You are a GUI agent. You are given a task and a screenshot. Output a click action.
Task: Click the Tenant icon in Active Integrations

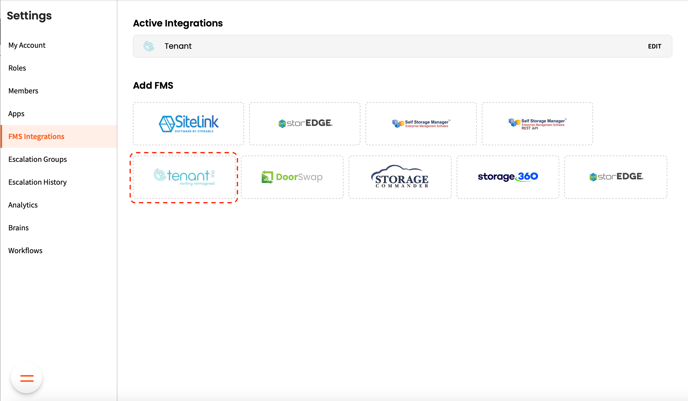149,46
